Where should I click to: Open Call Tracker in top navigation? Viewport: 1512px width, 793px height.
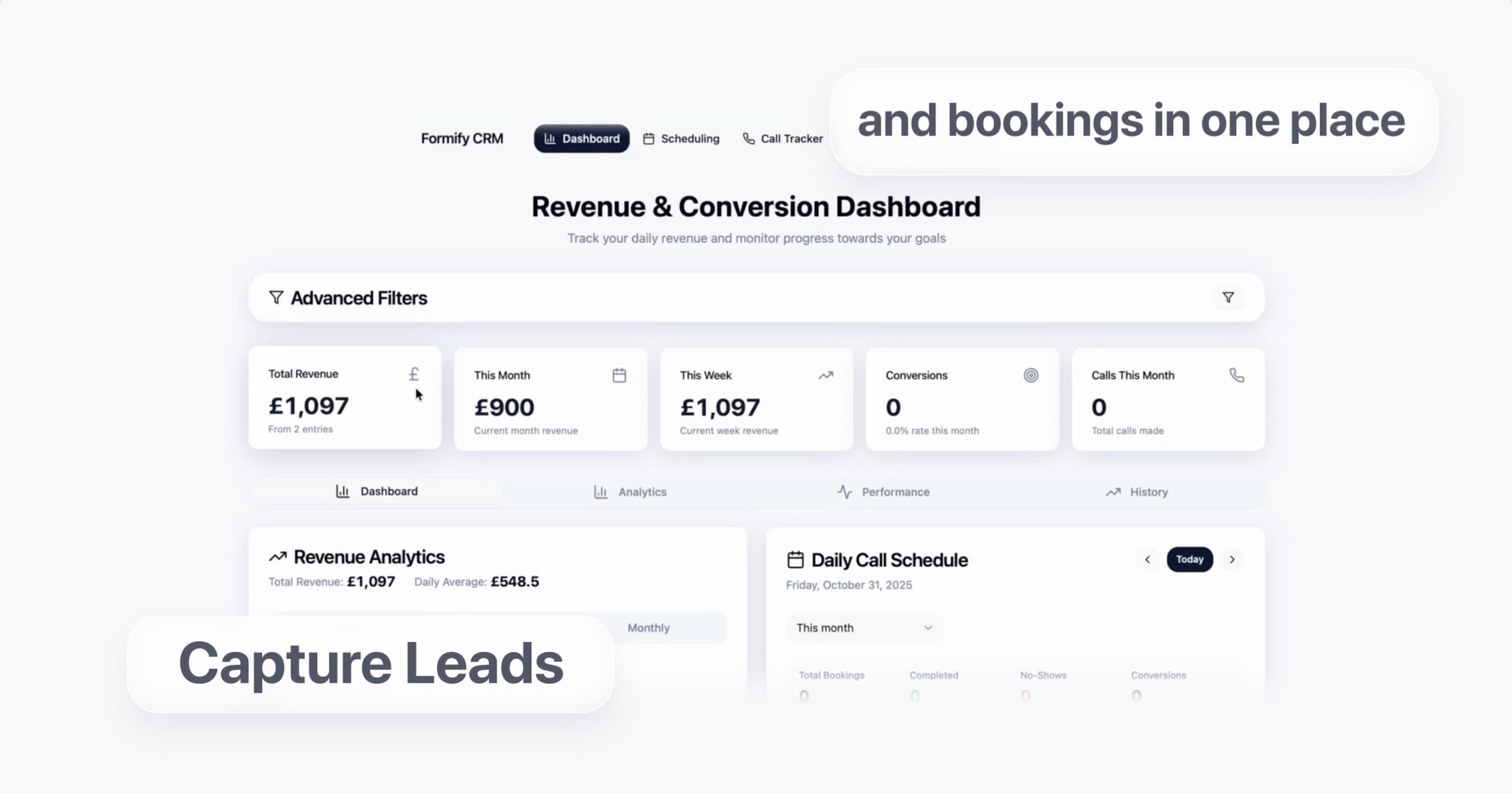tap(783, 138)
